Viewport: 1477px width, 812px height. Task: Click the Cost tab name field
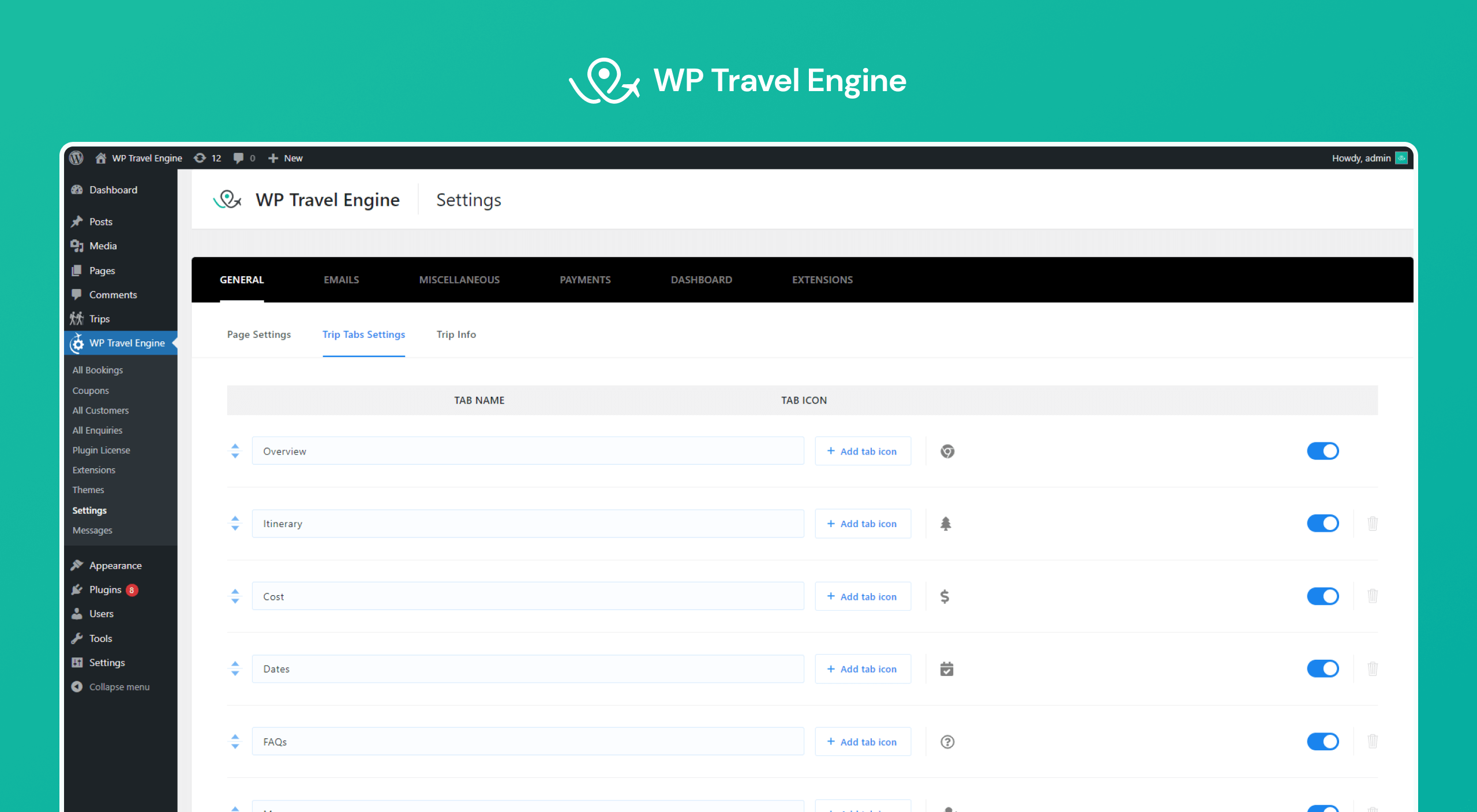click(528, 596)
